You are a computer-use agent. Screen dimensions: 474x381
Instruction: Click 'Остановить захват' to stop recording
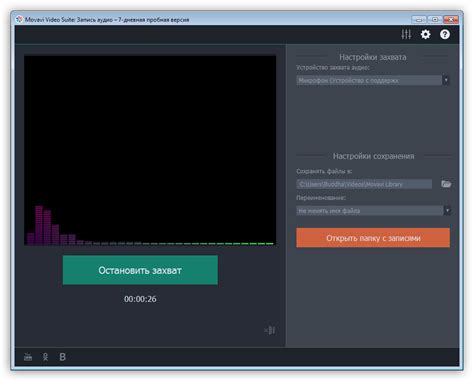pyautogui.click(x=140, y=270)
